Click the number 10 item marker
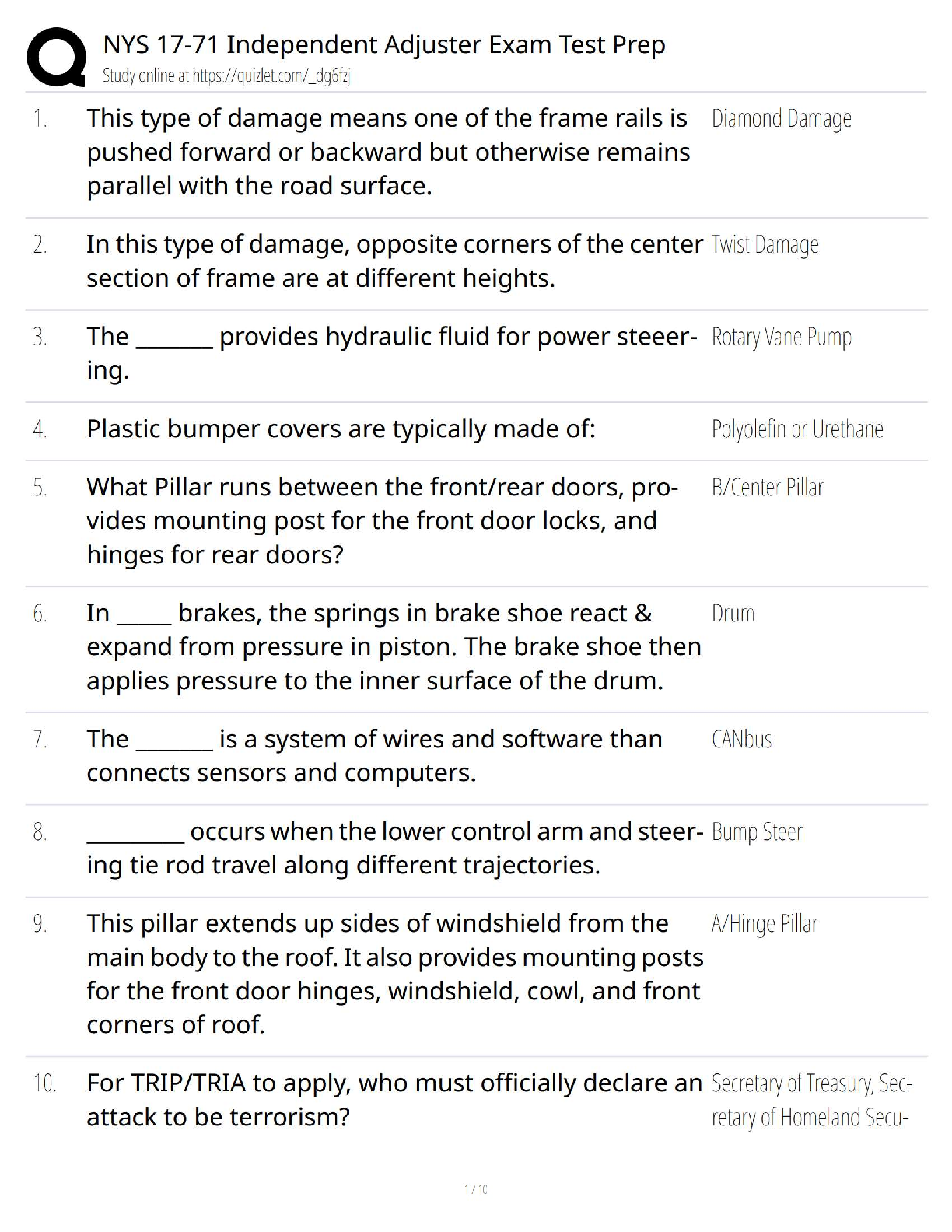The image size is (952, 1232). pyautogui.click(x=44, y=1083)
